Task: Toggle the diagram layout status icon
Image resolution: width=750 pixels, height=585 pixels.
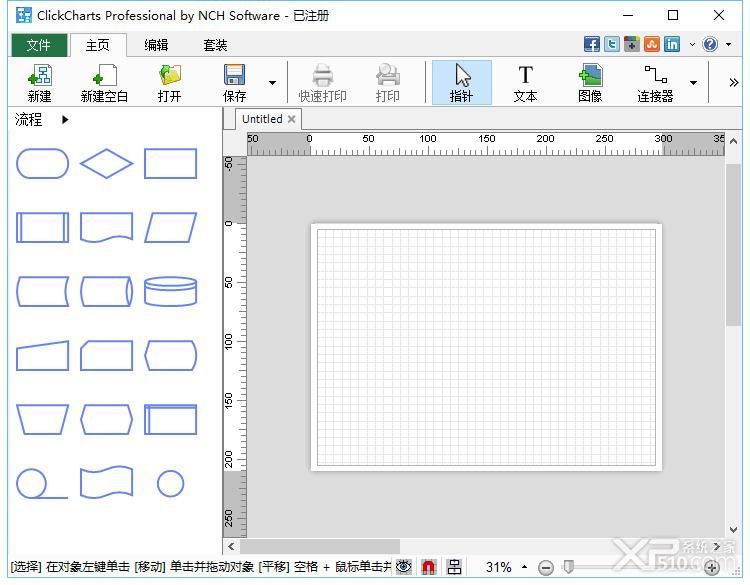Action: tap(454, 567)
